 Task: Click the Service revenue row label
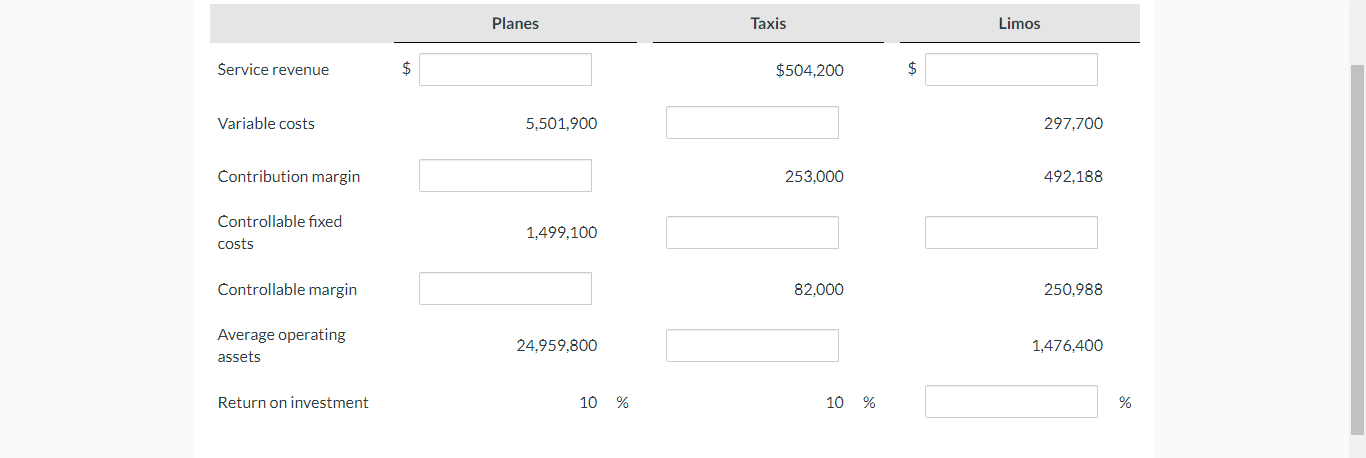coord(273,70)
